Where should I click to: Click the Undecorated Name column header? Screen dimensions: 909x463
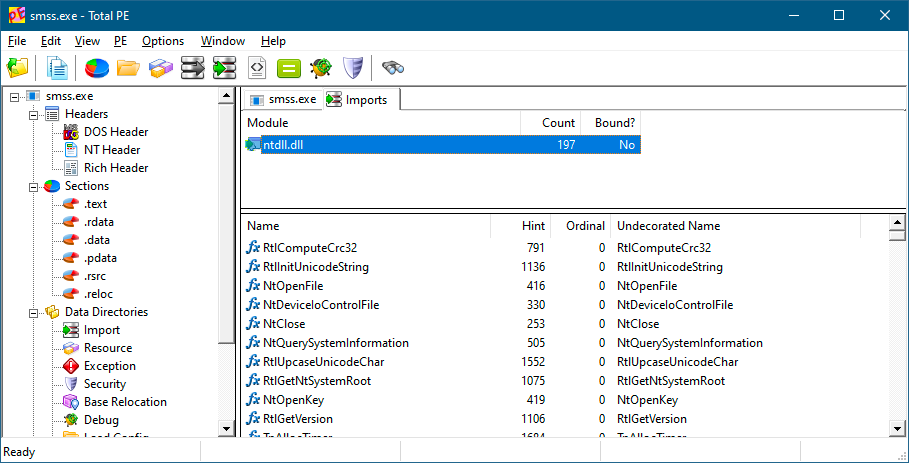pos(668,226)
